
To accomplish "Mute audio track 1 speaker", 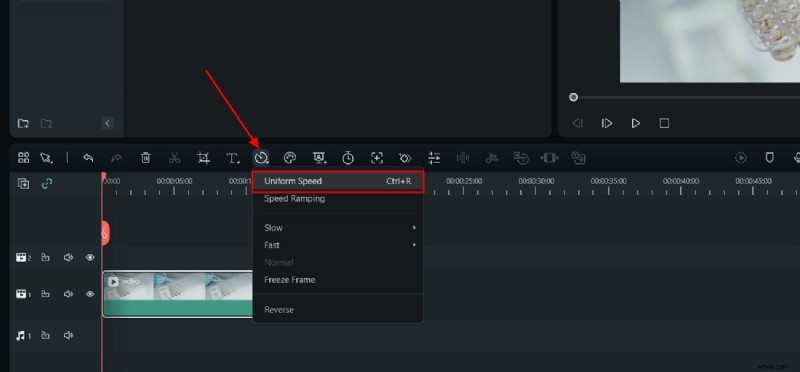I will (68, 335).
